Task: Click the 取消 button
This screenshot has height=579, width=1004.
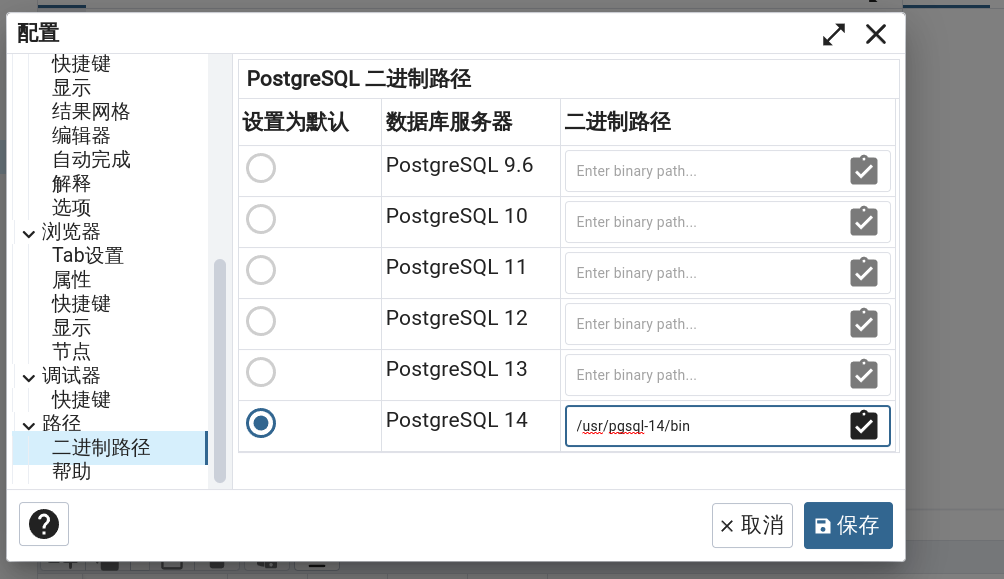Action: click(x=752, y=526)
